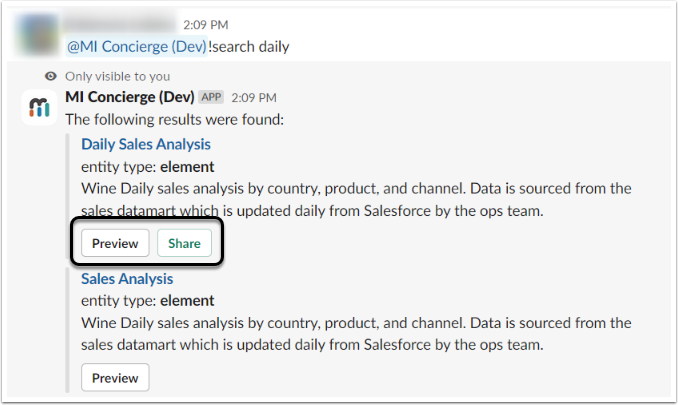Screen dimensions: 678x405
Task: Click the timestamp of the MI Concierge reply
Action: click(x=254, y=98)
